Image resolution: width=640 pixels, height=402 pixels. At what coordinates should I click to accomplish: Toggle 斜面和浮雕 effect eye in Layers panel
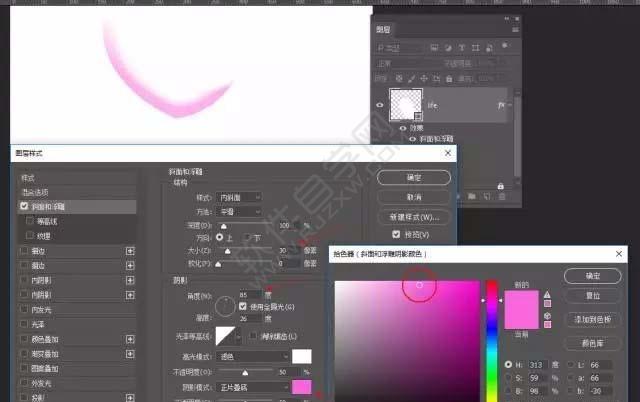(x=413, y=139)
